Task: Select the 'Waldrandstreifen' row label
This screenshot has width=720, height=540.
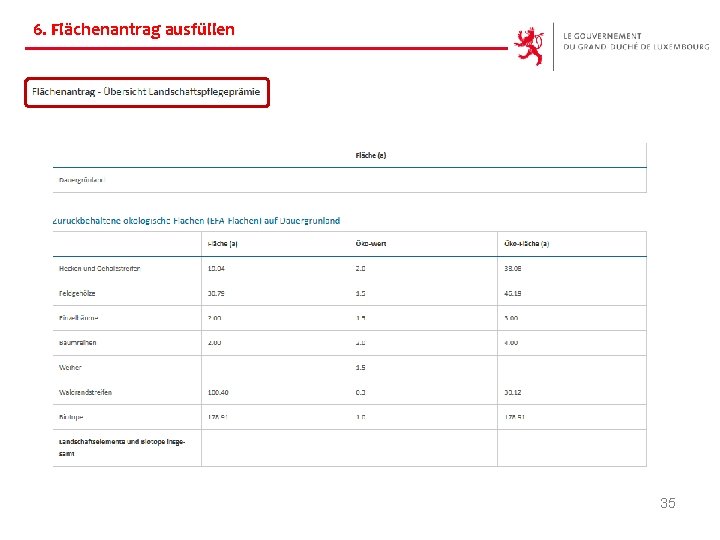Action: click(85, 393)
